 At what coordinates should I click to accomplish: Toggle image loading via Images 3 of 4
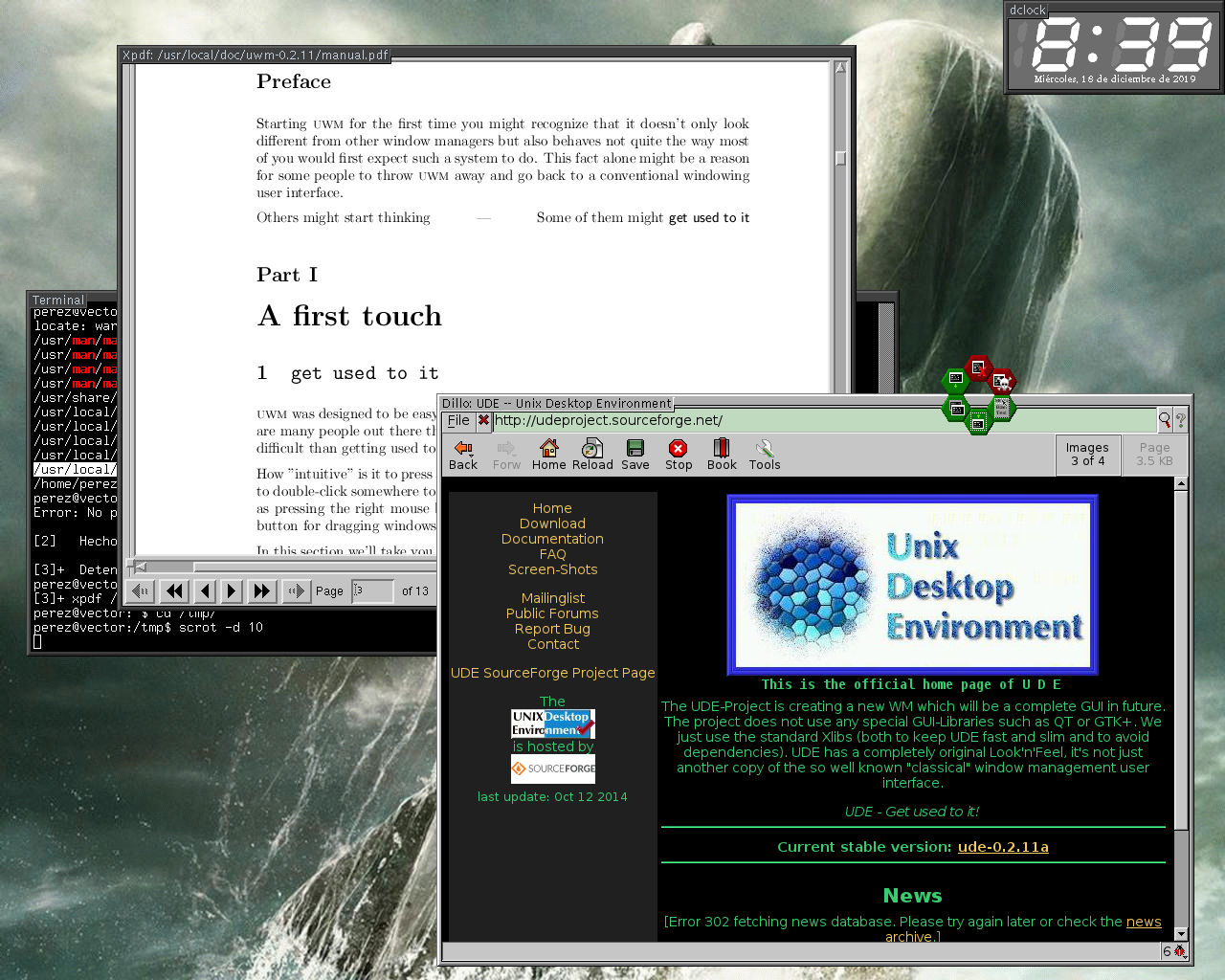(1087, 455)
